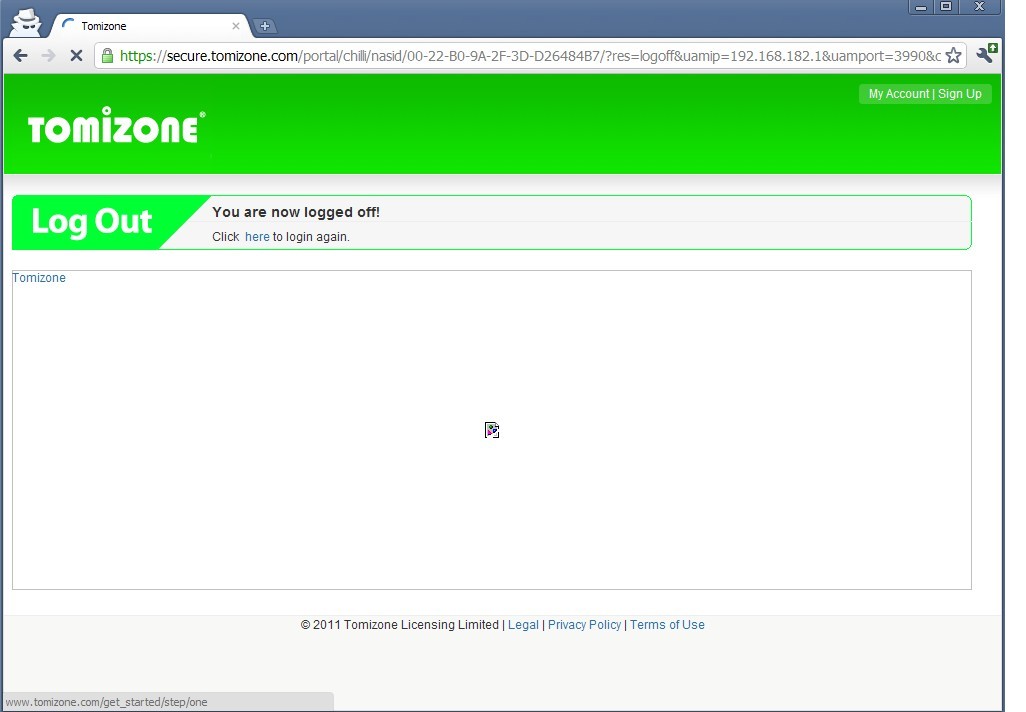Click the '© 2011 Tomizone Licensing Limited' text

(x=399, y=625)
